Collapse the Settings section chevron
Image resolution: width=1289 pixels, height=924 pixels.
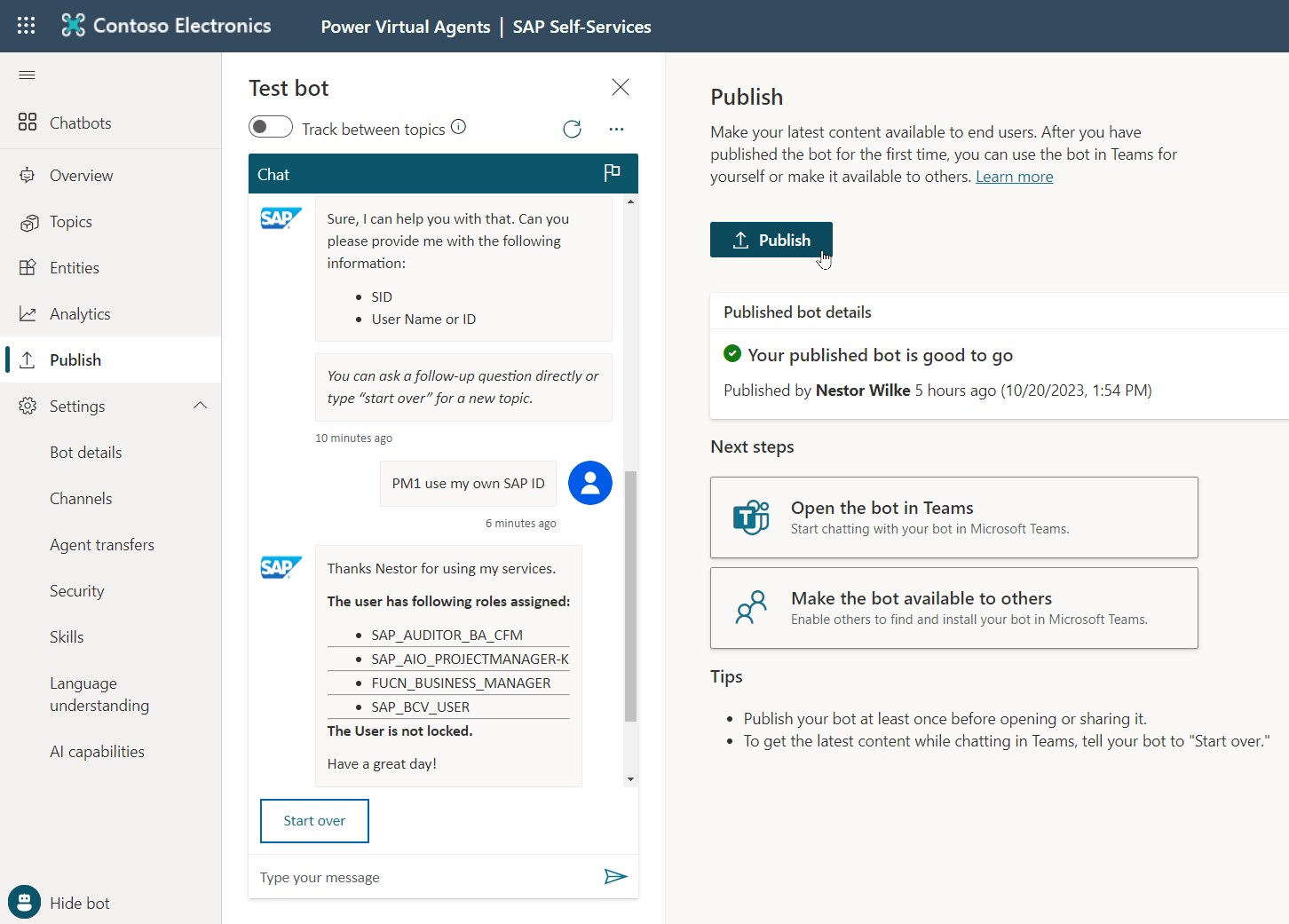click(201, 406)
